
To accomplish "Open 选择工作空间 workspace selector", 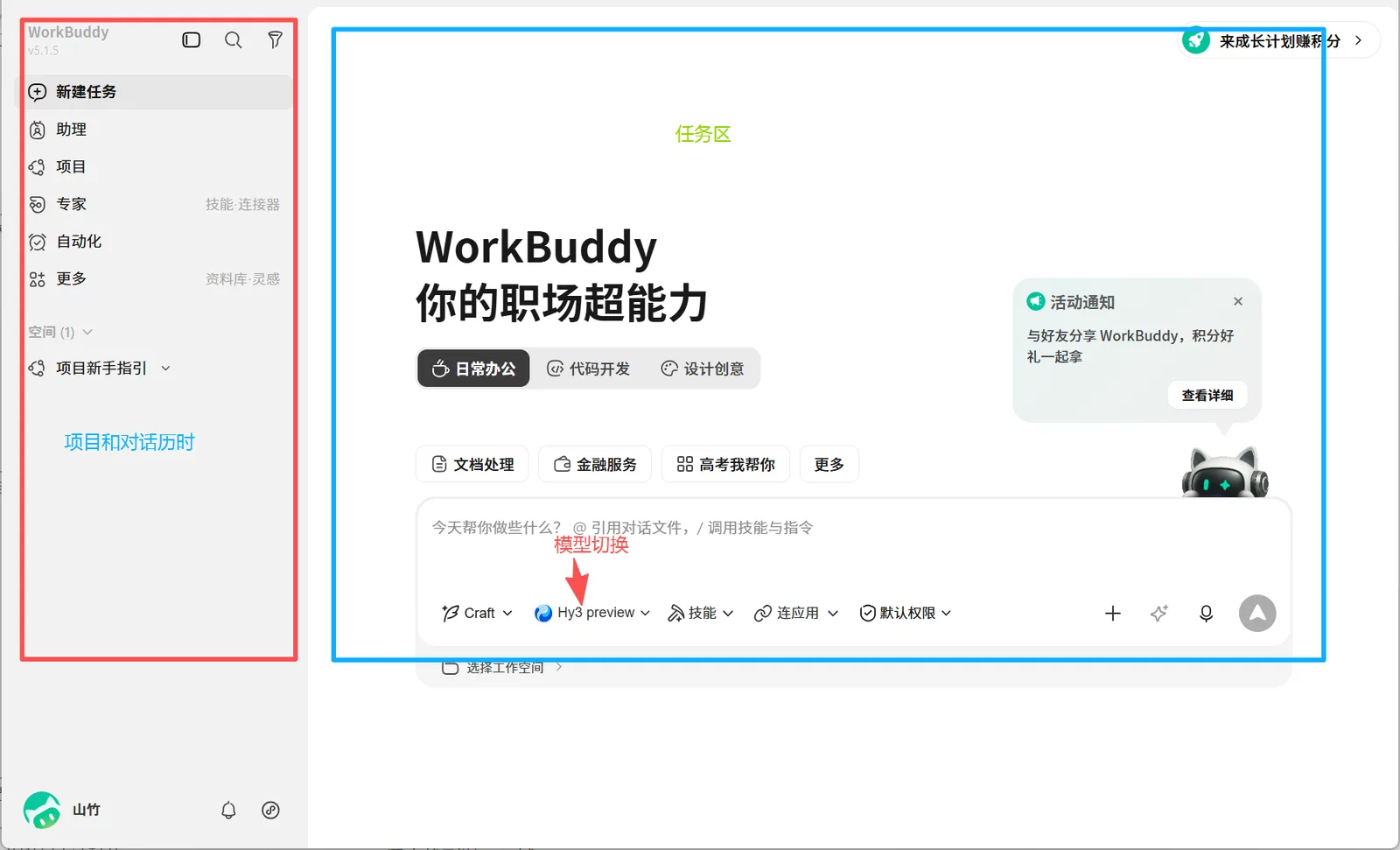I will [x=501, y=668].
